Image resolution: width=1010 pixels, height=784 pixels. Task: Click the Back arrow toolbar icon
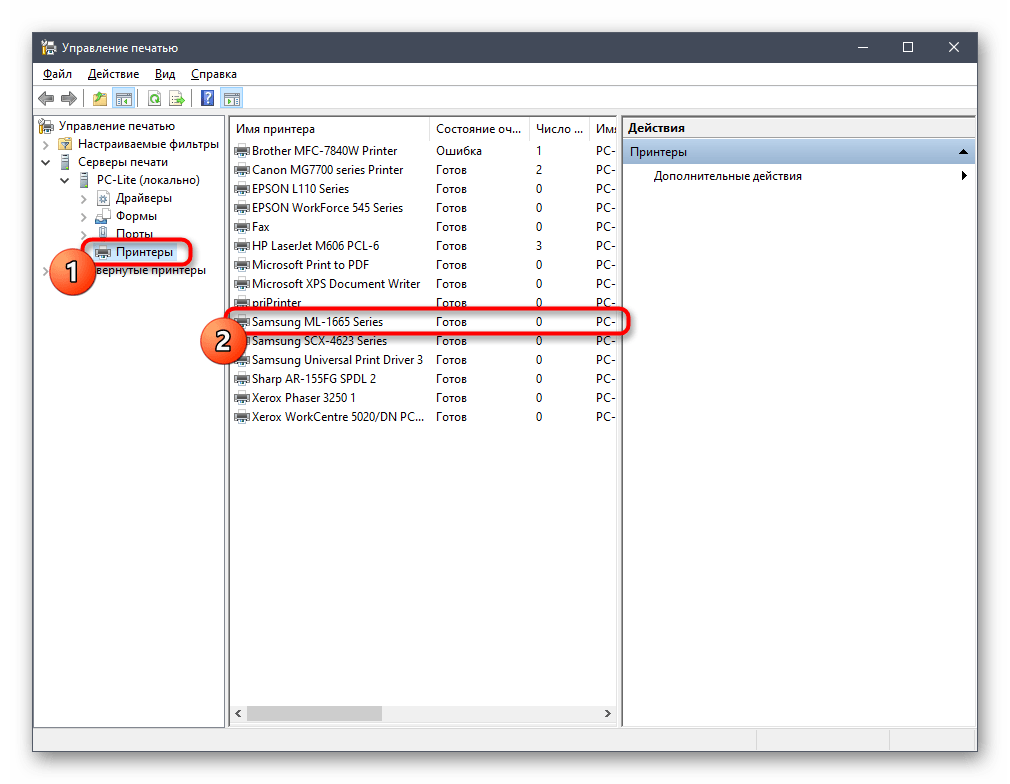[46, 98]
